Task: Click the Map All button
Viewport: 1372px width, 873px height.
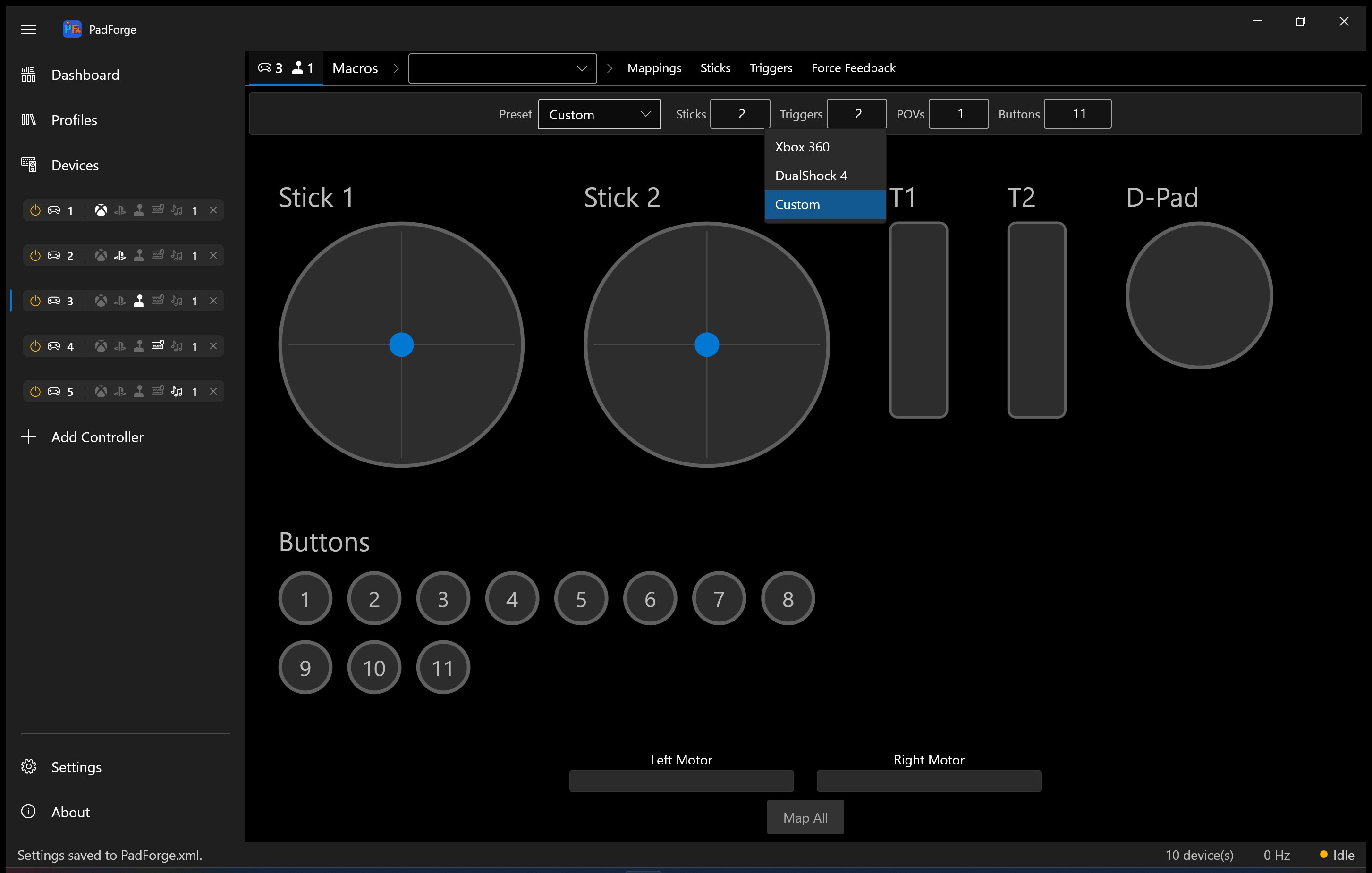Action: pyautogui.click(x=805, y=817)
